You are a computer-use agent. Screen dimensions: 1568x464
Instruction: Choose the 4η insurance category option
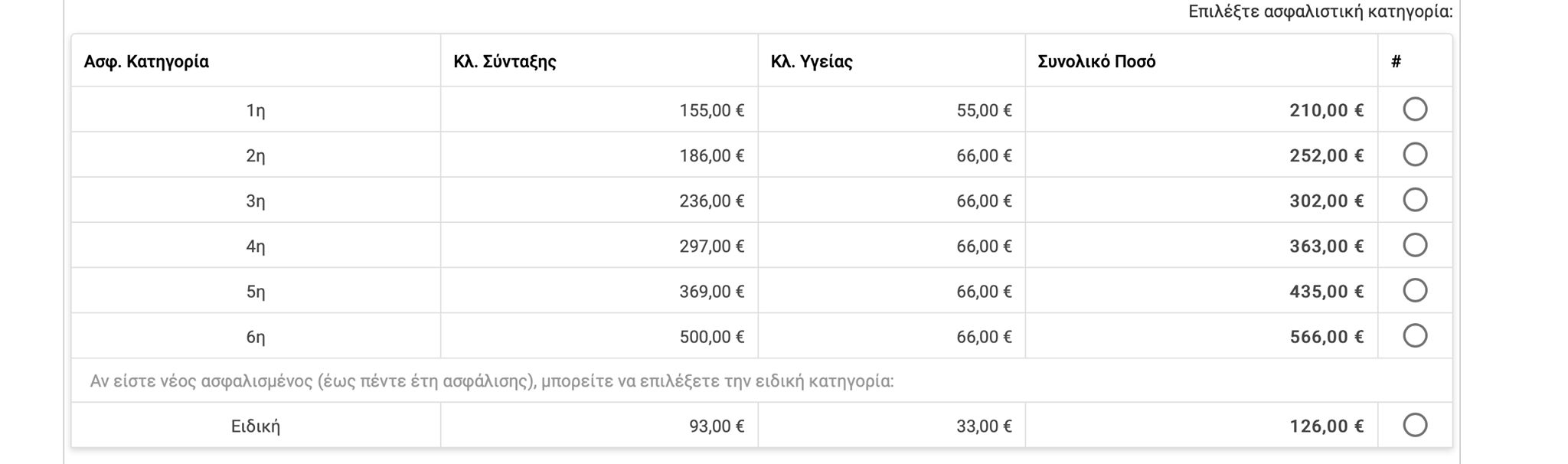pos(1414,245)
